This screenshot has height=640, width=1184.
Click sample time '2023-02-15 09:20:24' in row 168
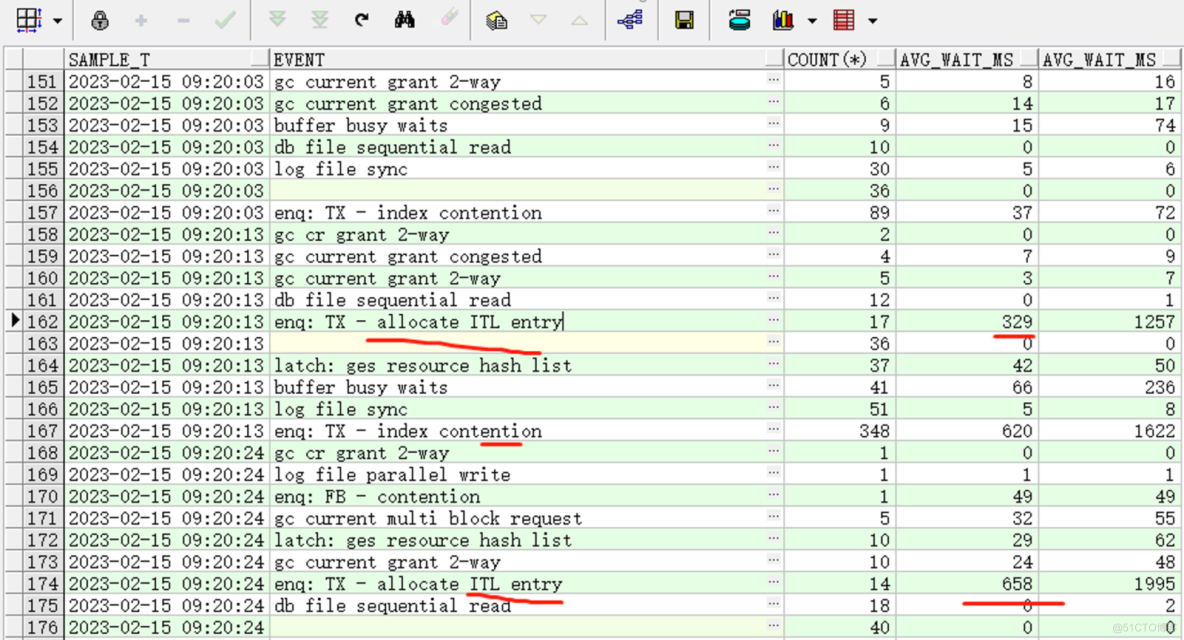pos(166,453)
